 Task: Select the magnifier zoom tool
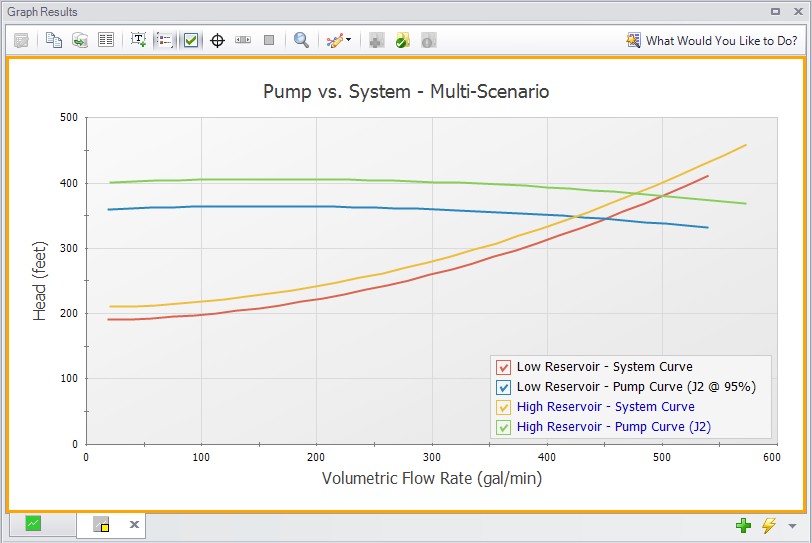tap(301, 40)
